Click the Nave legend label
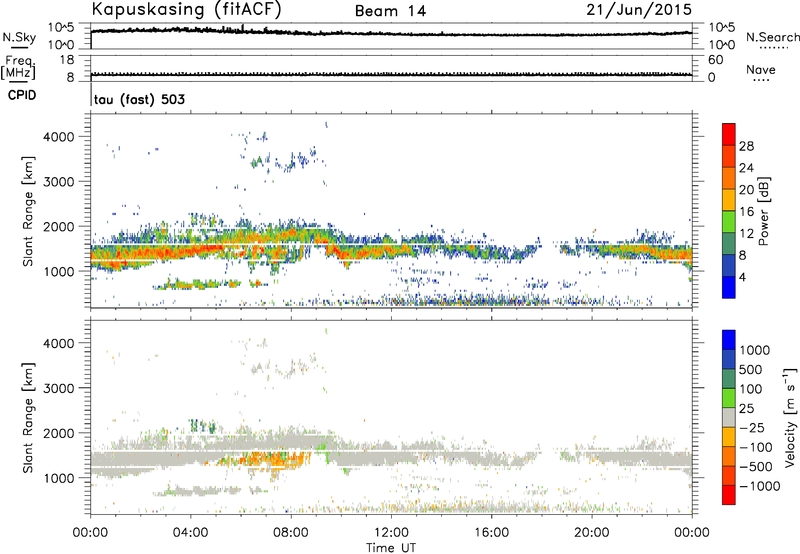This screenshot has width=800, height=554. (x=760, y=69)
